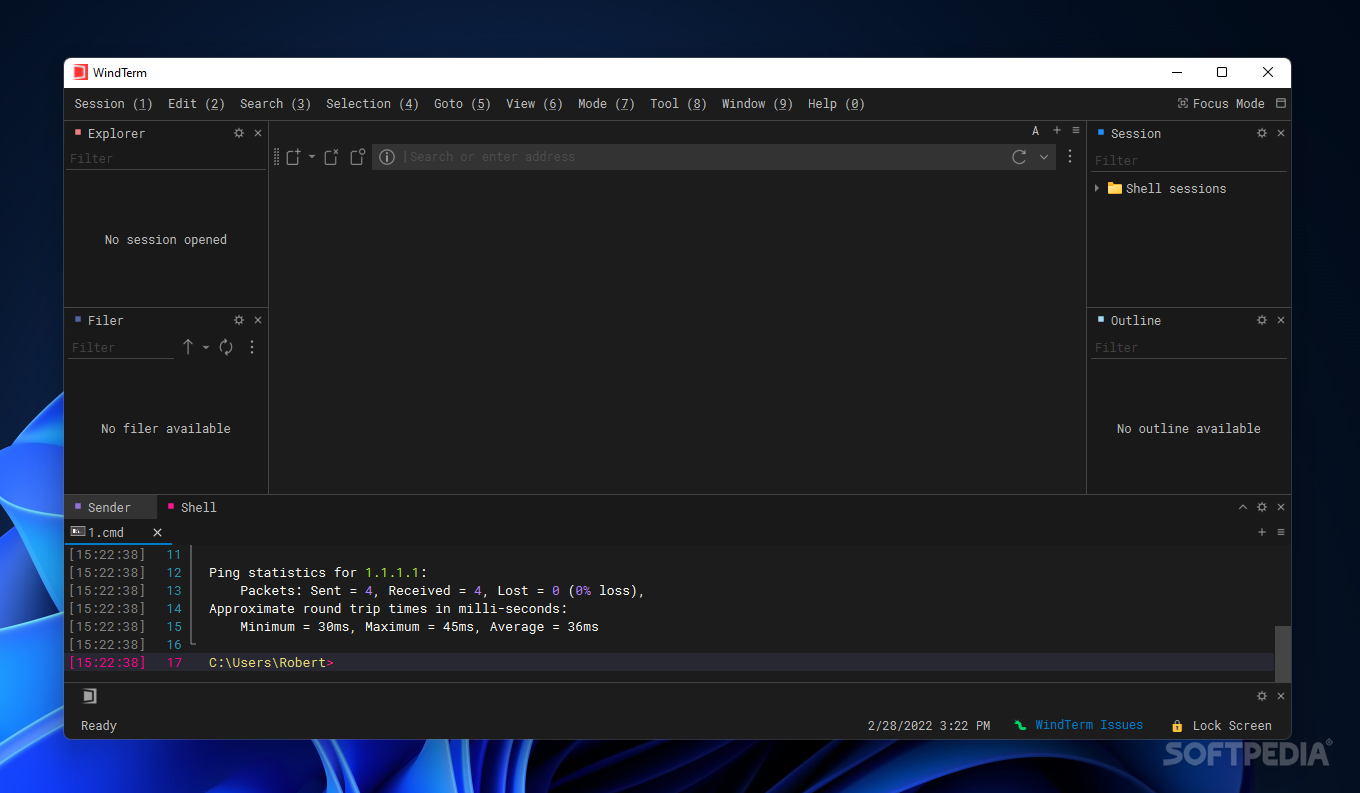Select the Shell sessions folder
The image size is (1360, 793).
pyautogui.click(x=1166, y=188)
